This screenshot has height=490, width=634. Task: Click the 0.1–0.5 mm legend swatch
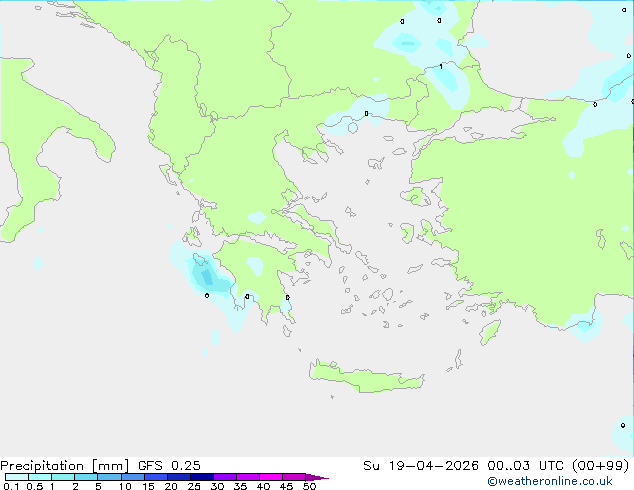click(x=17, y=477)
